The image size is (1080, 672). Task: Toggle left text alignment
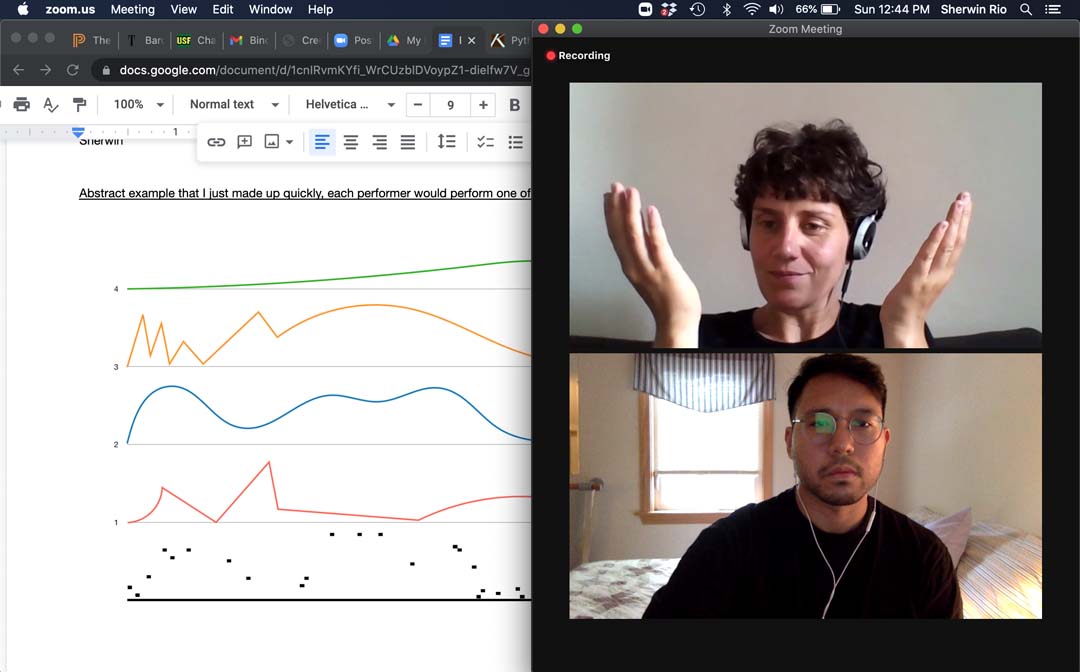pos(322,142)
